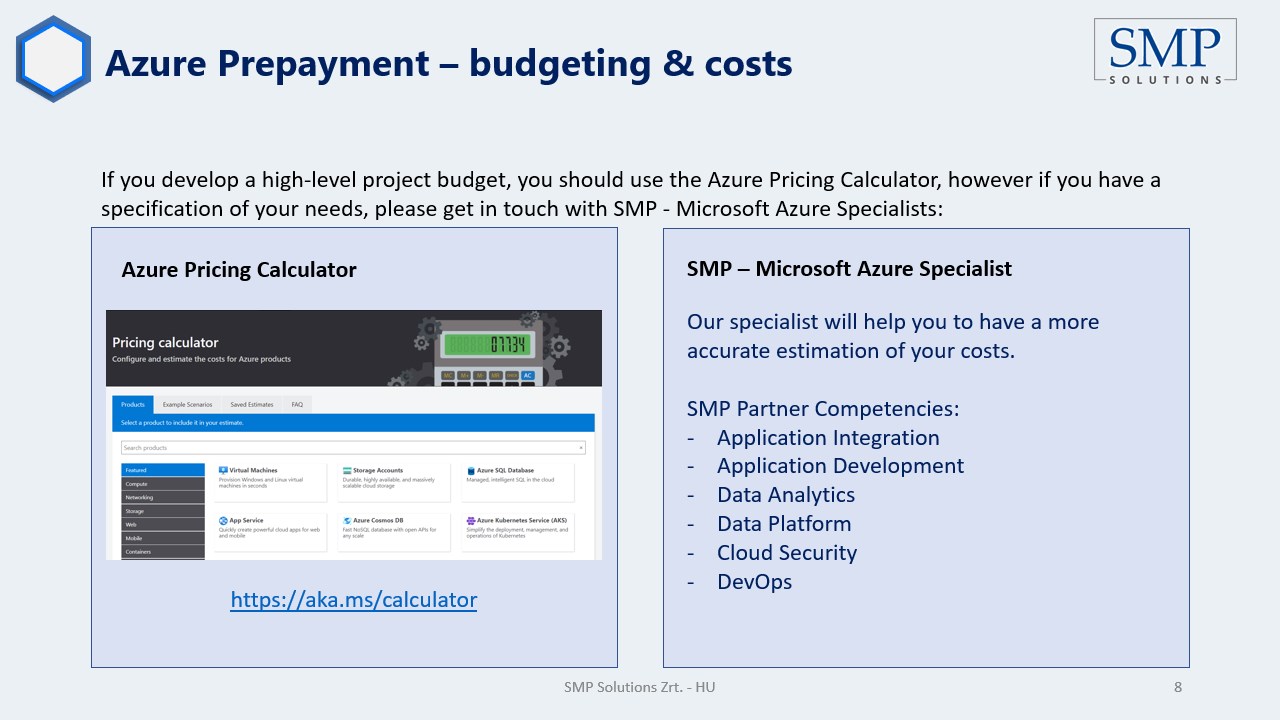
Task: Select the Compute category
Action: click(163, 484)
